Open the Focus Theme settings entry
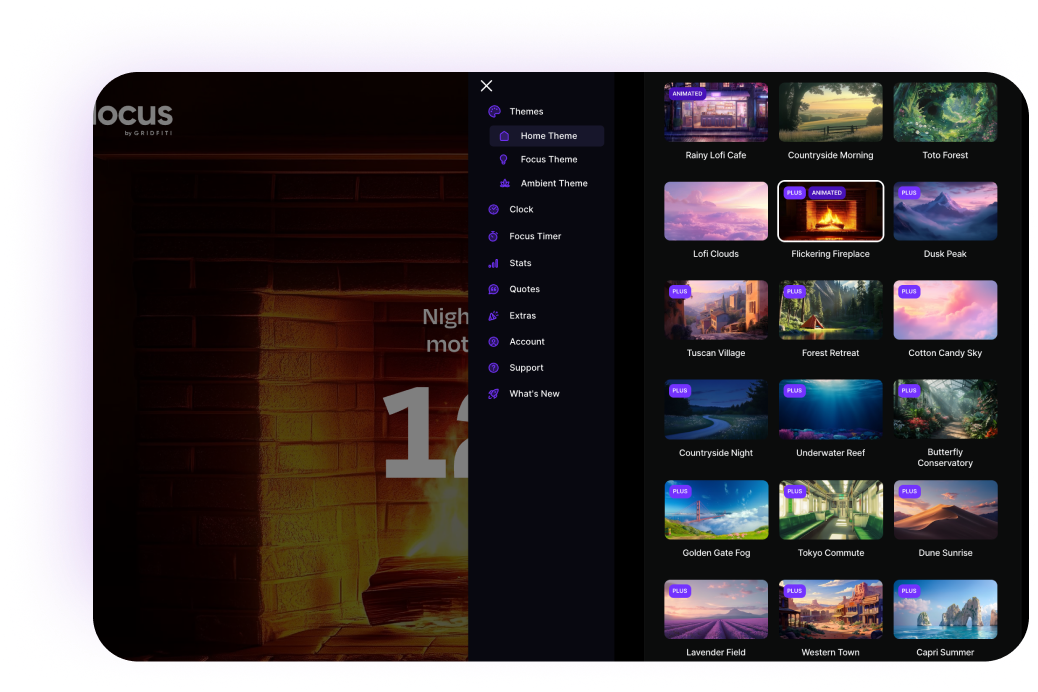The height and width of the screenshot is (692, 1038). (546, 159)
